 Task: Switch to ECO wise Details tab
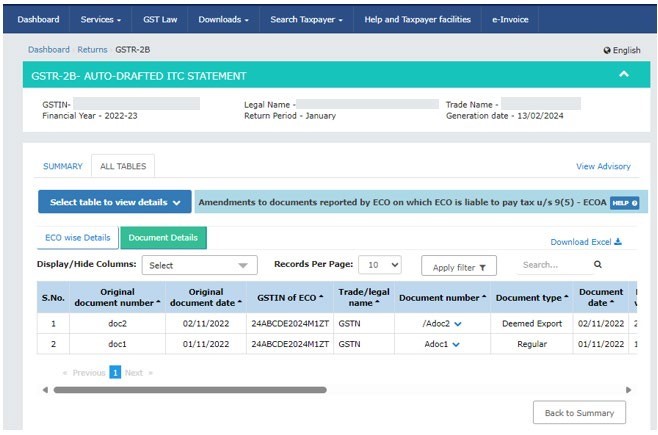(x=78, y=238)
